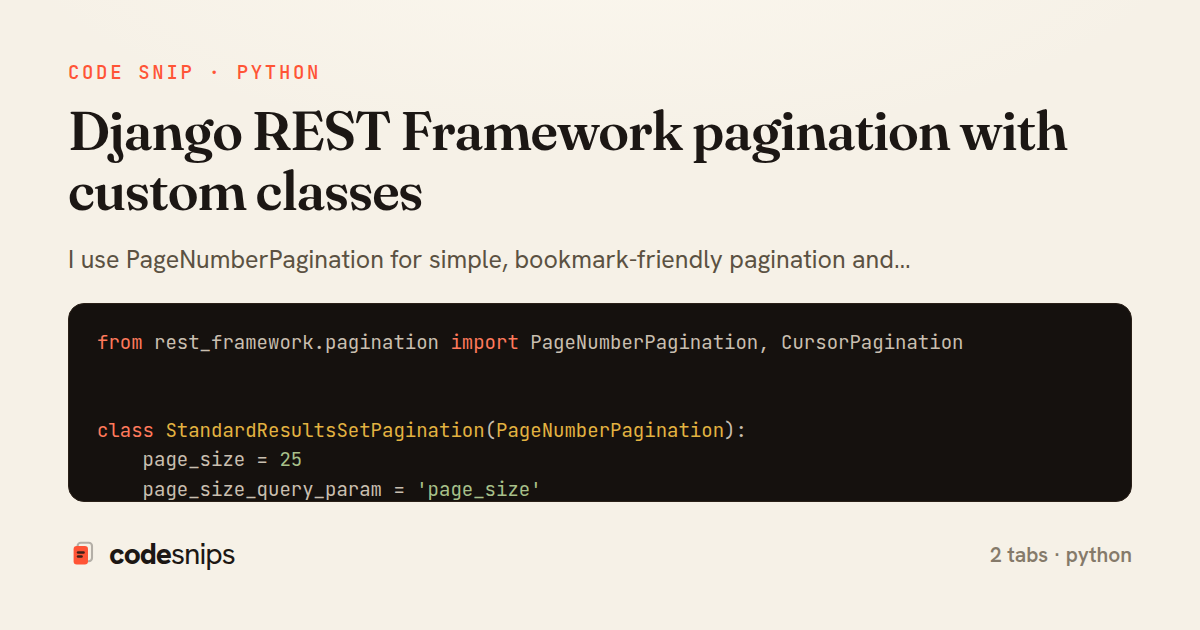Image resolution: width=1200 pixels, height=630 pixels.
Task: Open the codesnips brand name
Action: coord(172,555)
